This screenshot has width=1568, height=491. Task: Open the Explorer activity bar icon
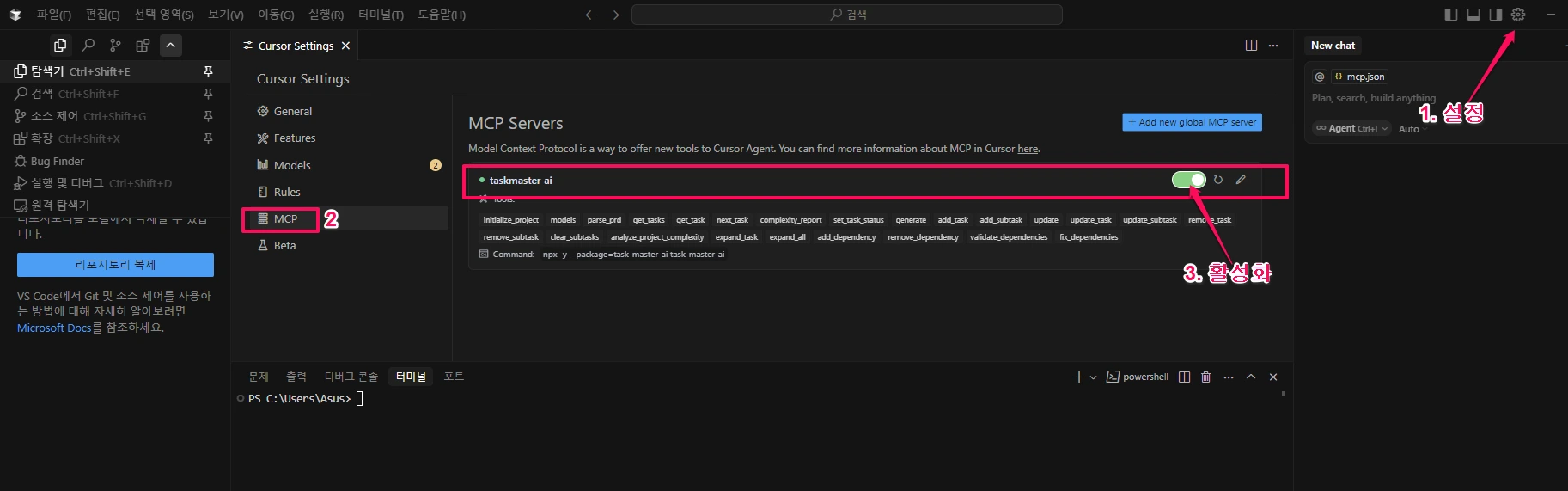click(60, 46)
